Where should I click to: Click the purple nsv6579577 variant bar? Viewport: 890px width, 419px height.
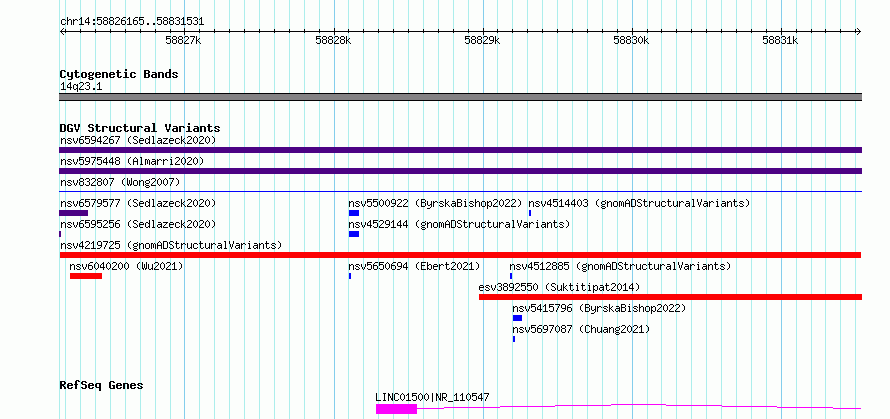pos(73,213)
